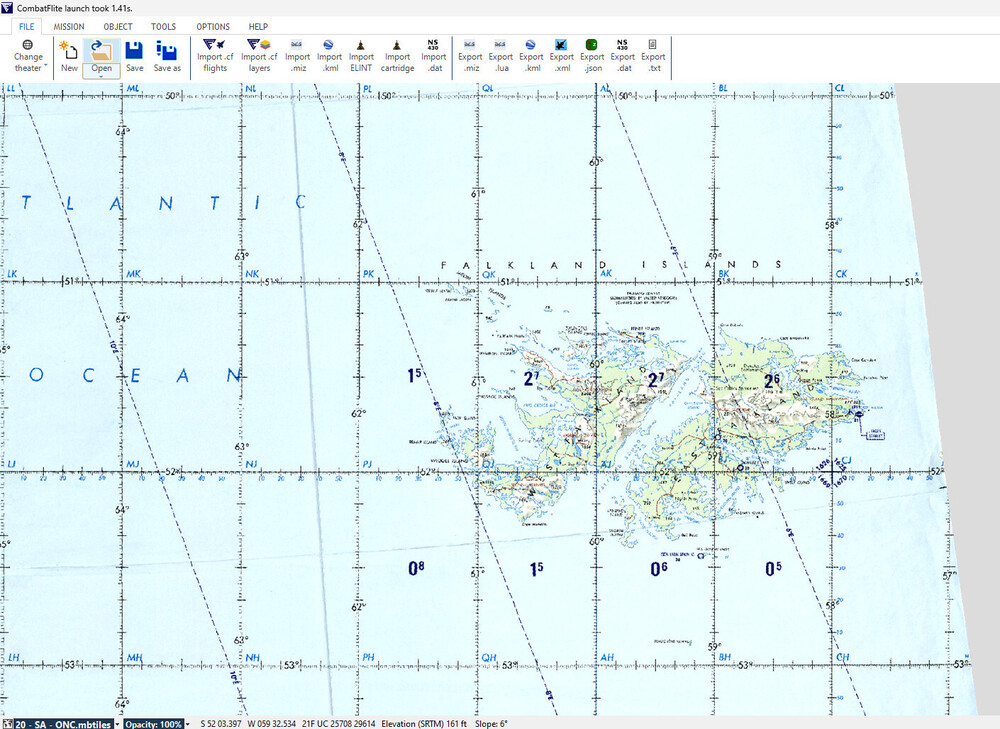This screenshot has width=1000, height=729.
Task: Create a new mission with New
Action: (x=69, y=56)
